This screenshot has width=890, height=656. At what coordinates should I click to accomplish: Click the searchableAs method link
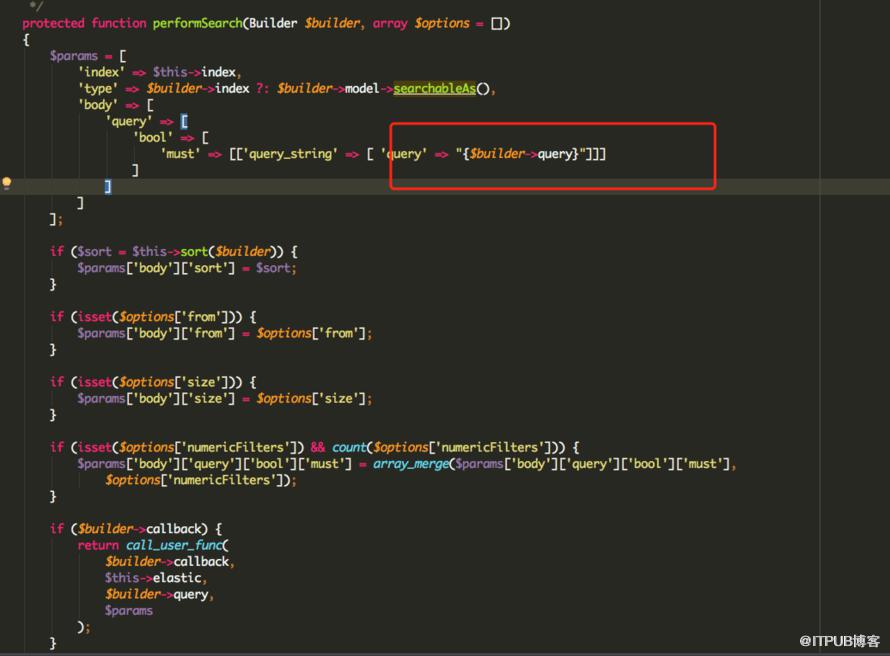(434, 89)
